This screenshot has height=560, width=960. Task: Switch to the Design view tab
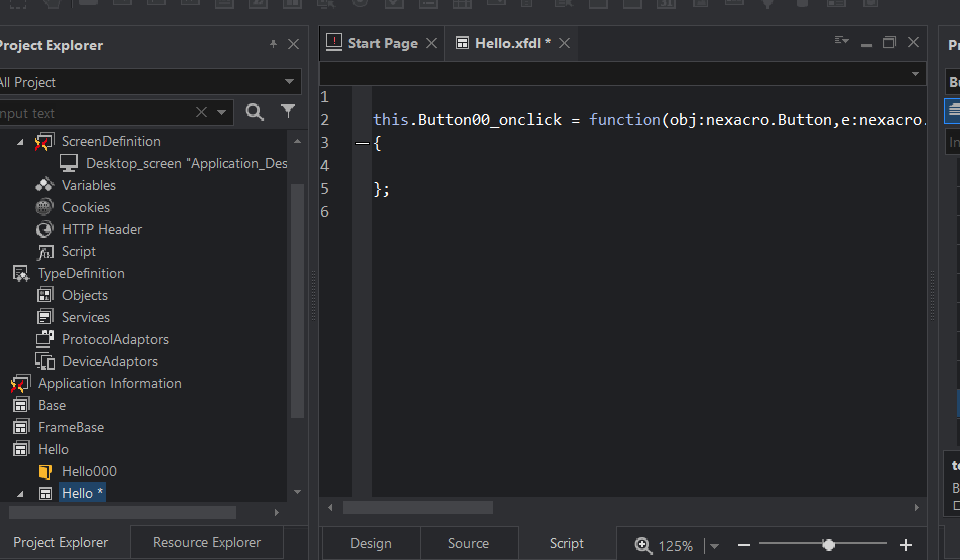[x=370, y=543]
